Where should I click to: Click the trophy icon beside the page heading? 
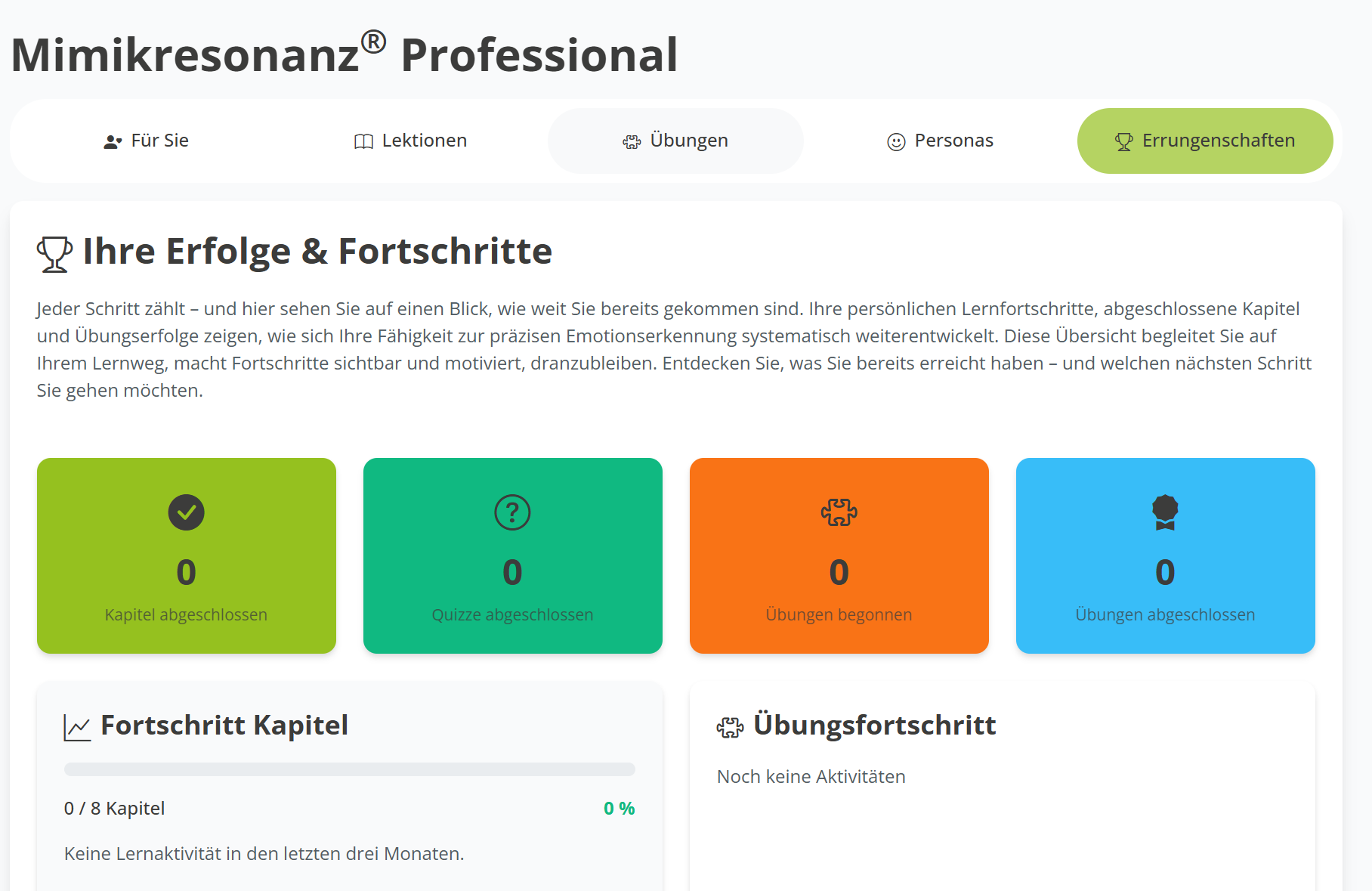pos(54,254)
